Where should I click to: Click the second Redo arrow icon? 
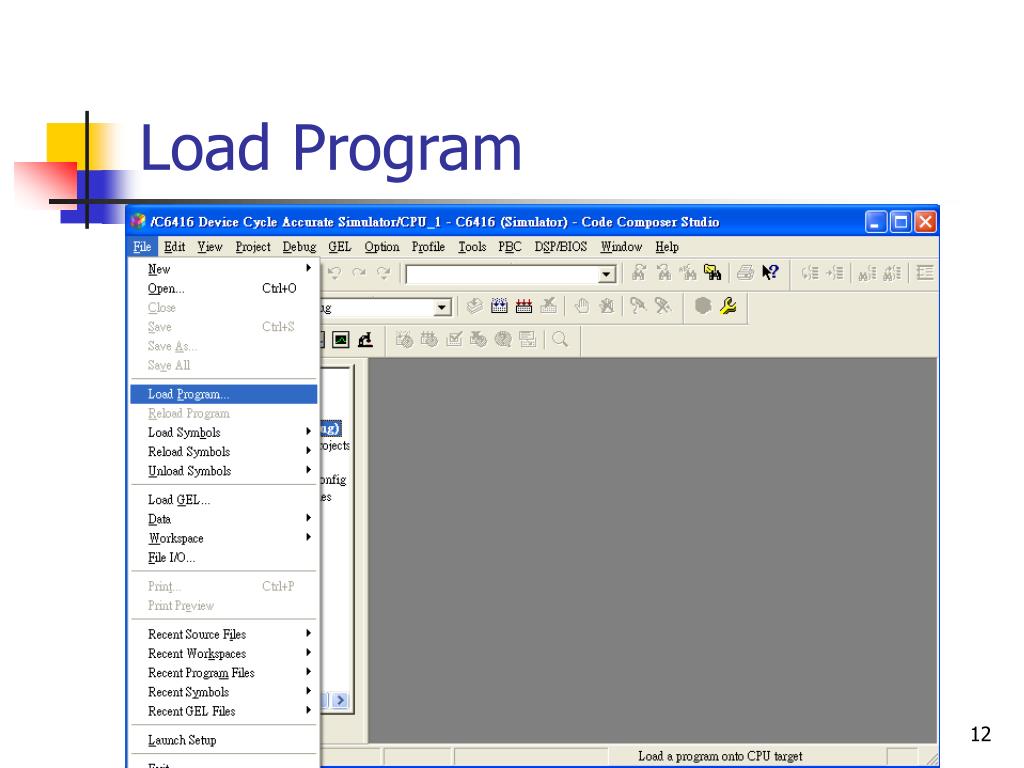click(x=384, y=273)
